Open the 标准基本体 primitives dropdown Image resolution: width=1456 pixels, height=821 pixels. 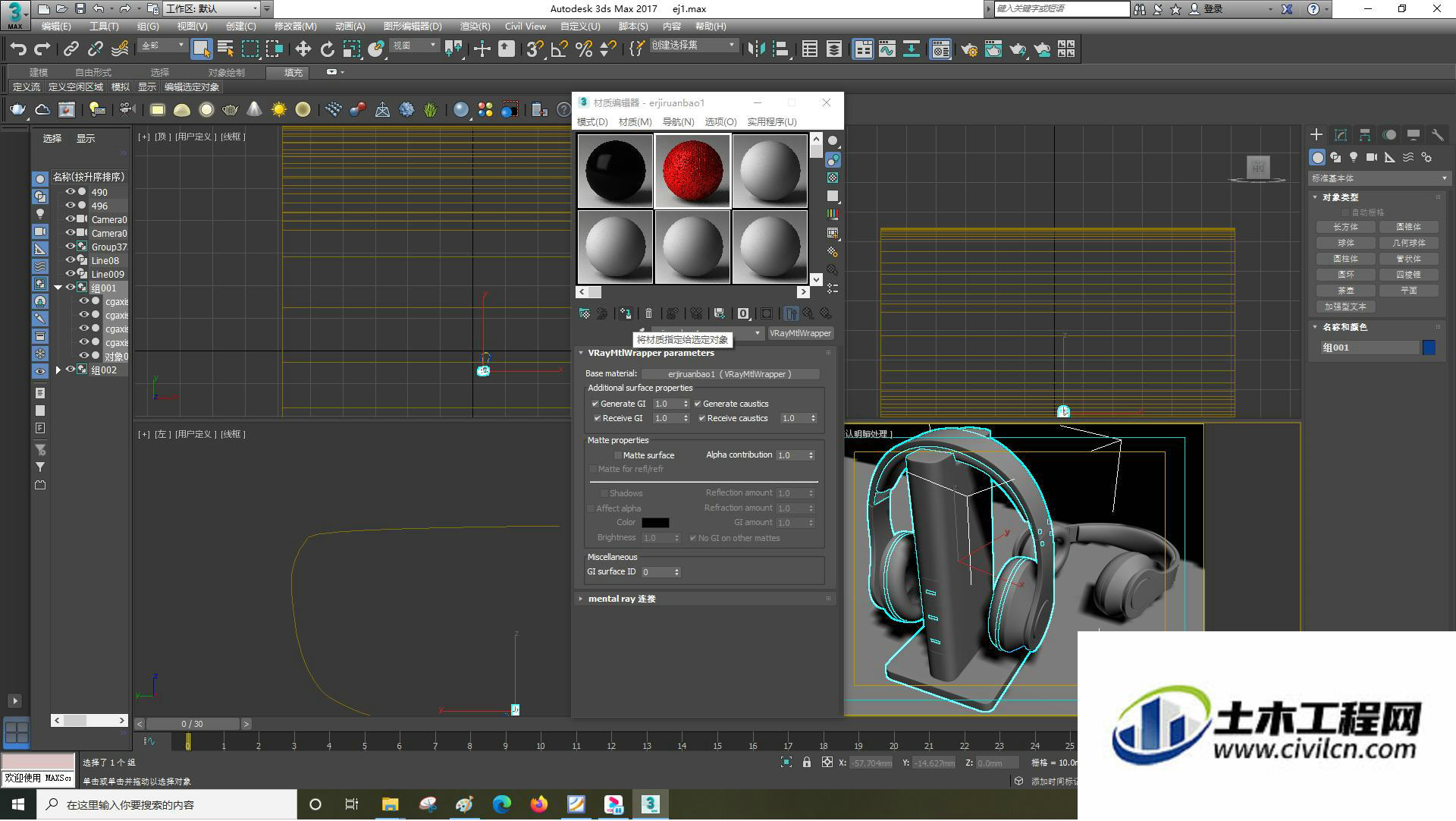(1379, 178)
